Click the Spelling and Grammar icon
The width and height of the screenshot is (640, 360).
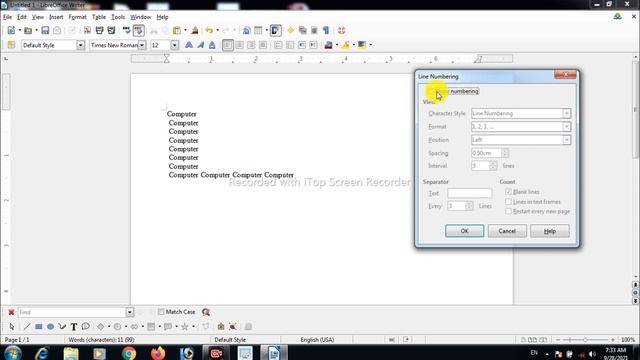click(127, 31)
